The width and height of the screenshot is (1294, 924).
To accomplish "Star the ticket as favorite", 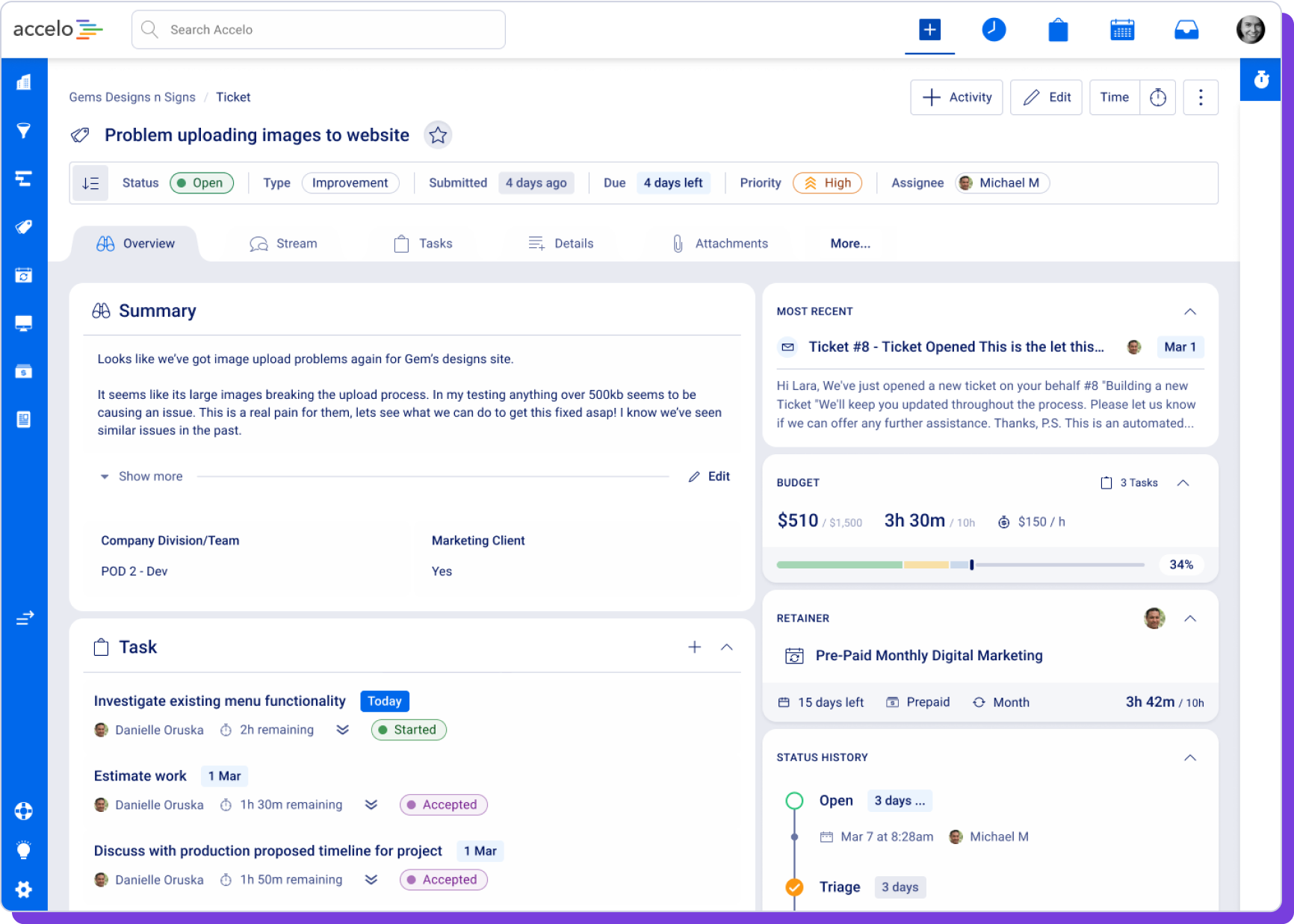I will tap(438, 135).
